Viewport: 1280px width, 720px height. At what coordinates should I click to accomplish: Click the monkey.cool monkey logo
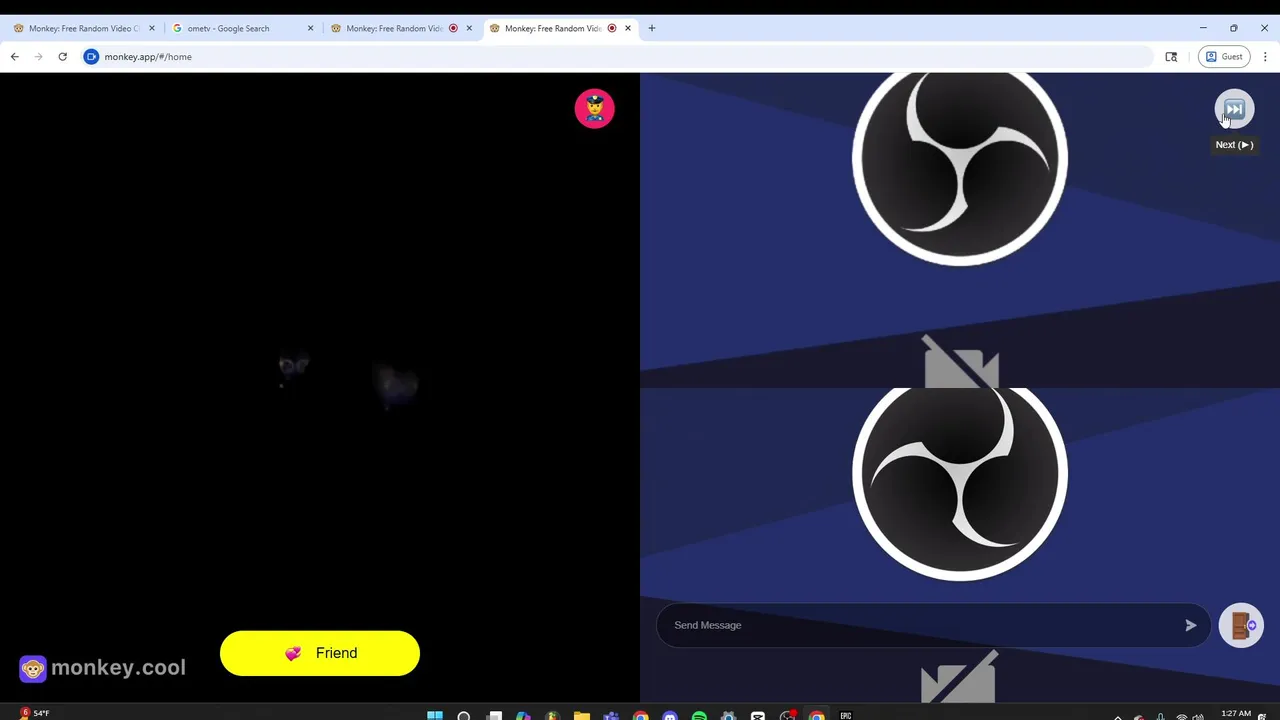[x=33, y=669]
